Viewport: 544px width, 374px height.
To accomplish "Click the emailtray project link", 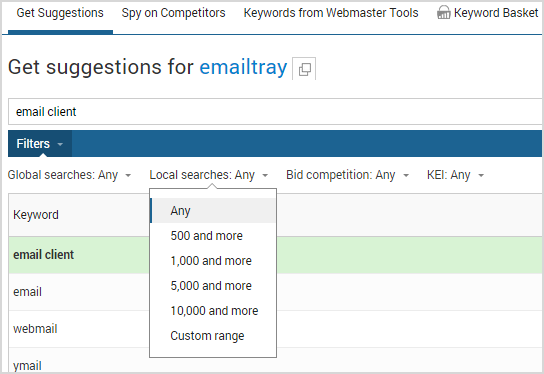I will pos(243,67).
